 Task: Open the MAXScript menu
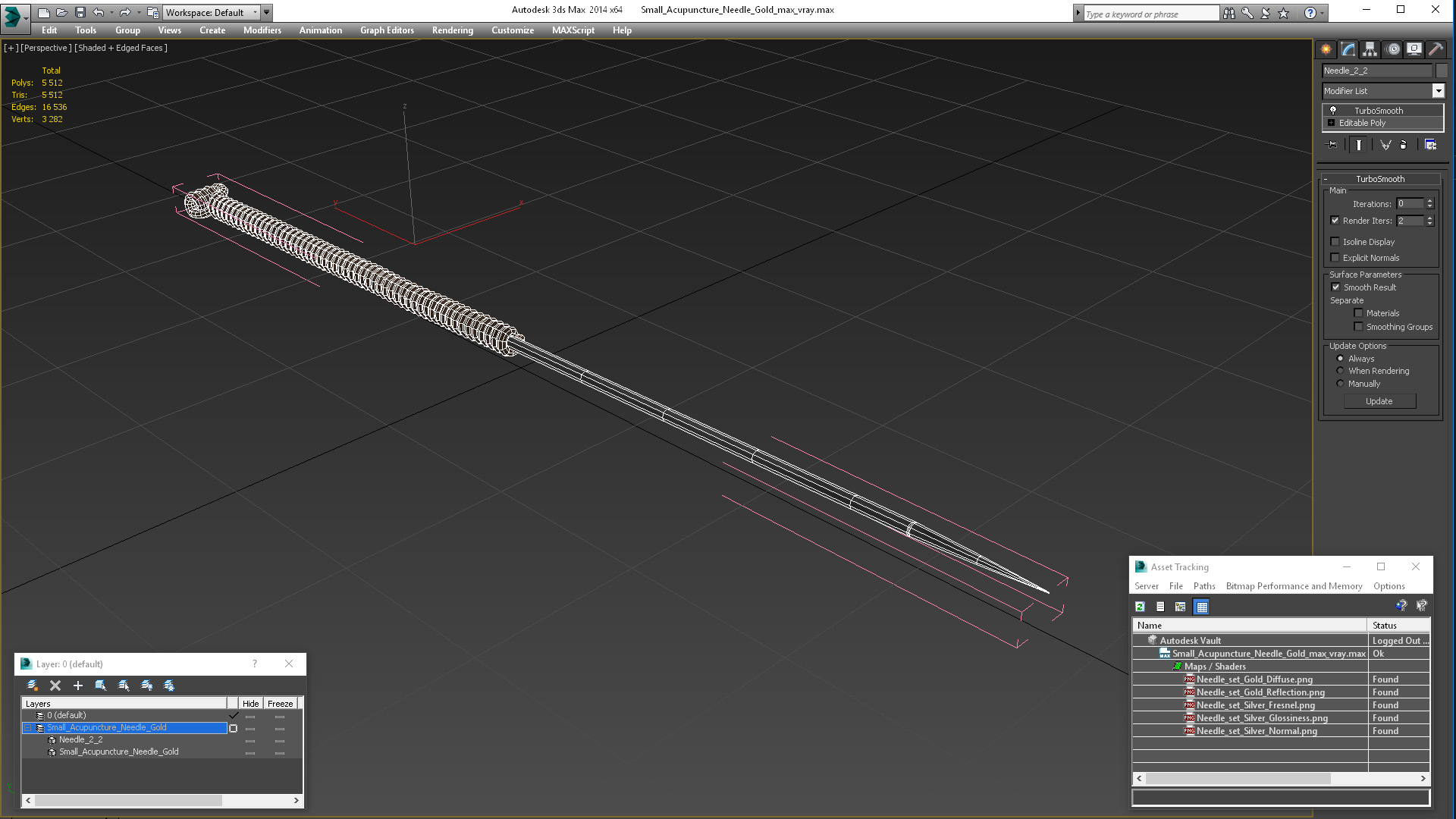pyautogui.click(x=573, y=30)
